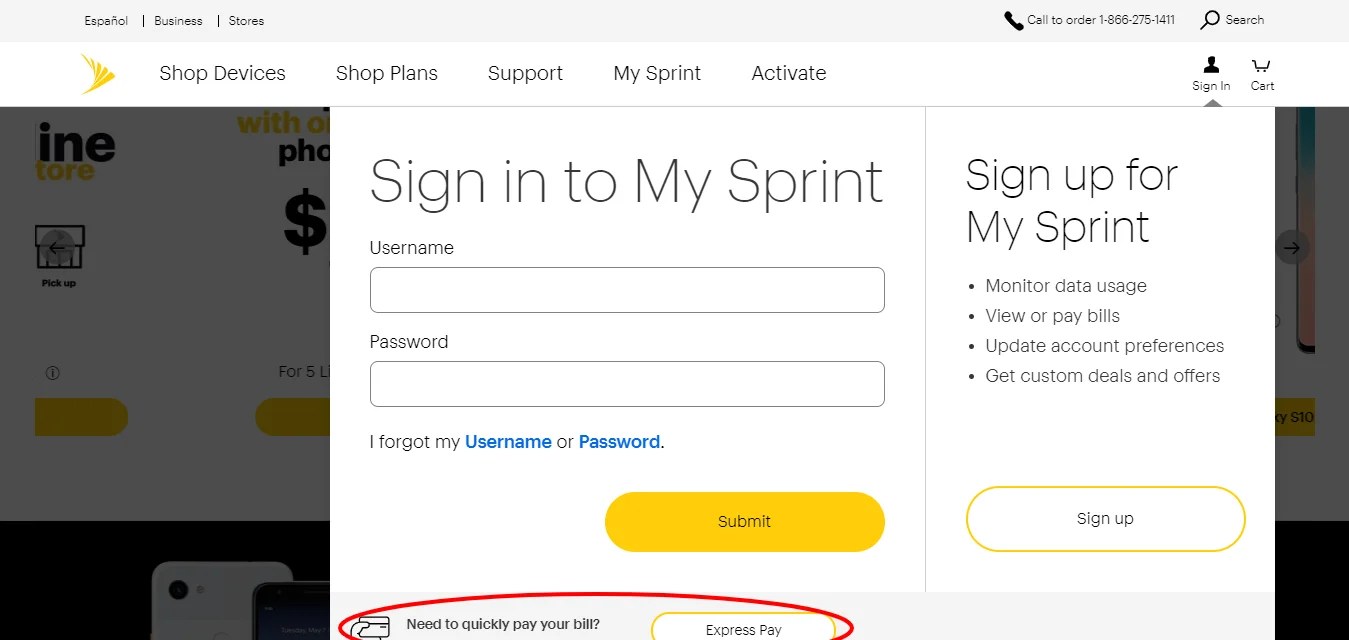Image resolution: width=1349 pixels, height=640 pixels.
Task: Open the shopping Cart
Action: (x=1261, y=72)
